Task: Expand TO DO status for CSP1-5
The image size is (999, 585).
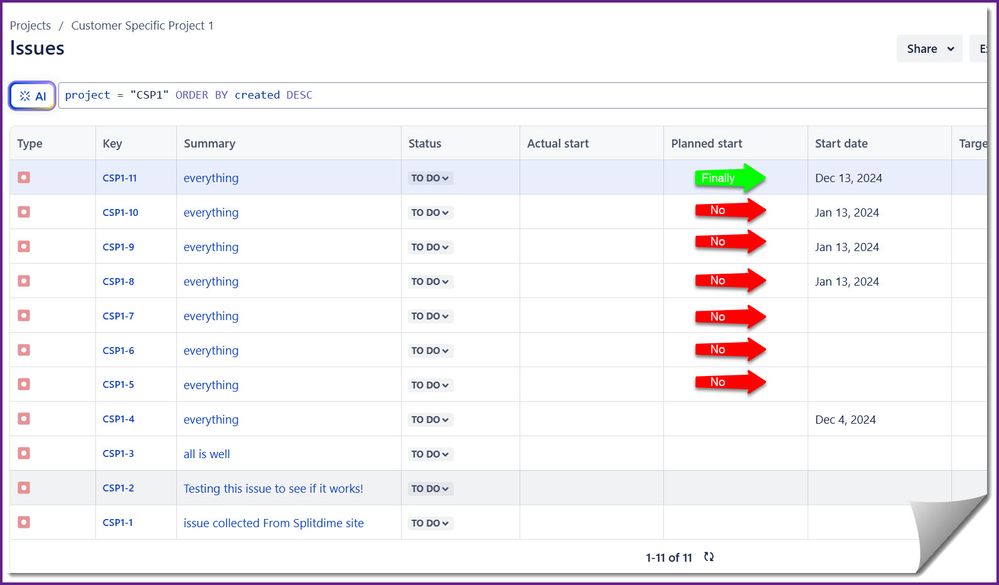Action: coord(430,385)
